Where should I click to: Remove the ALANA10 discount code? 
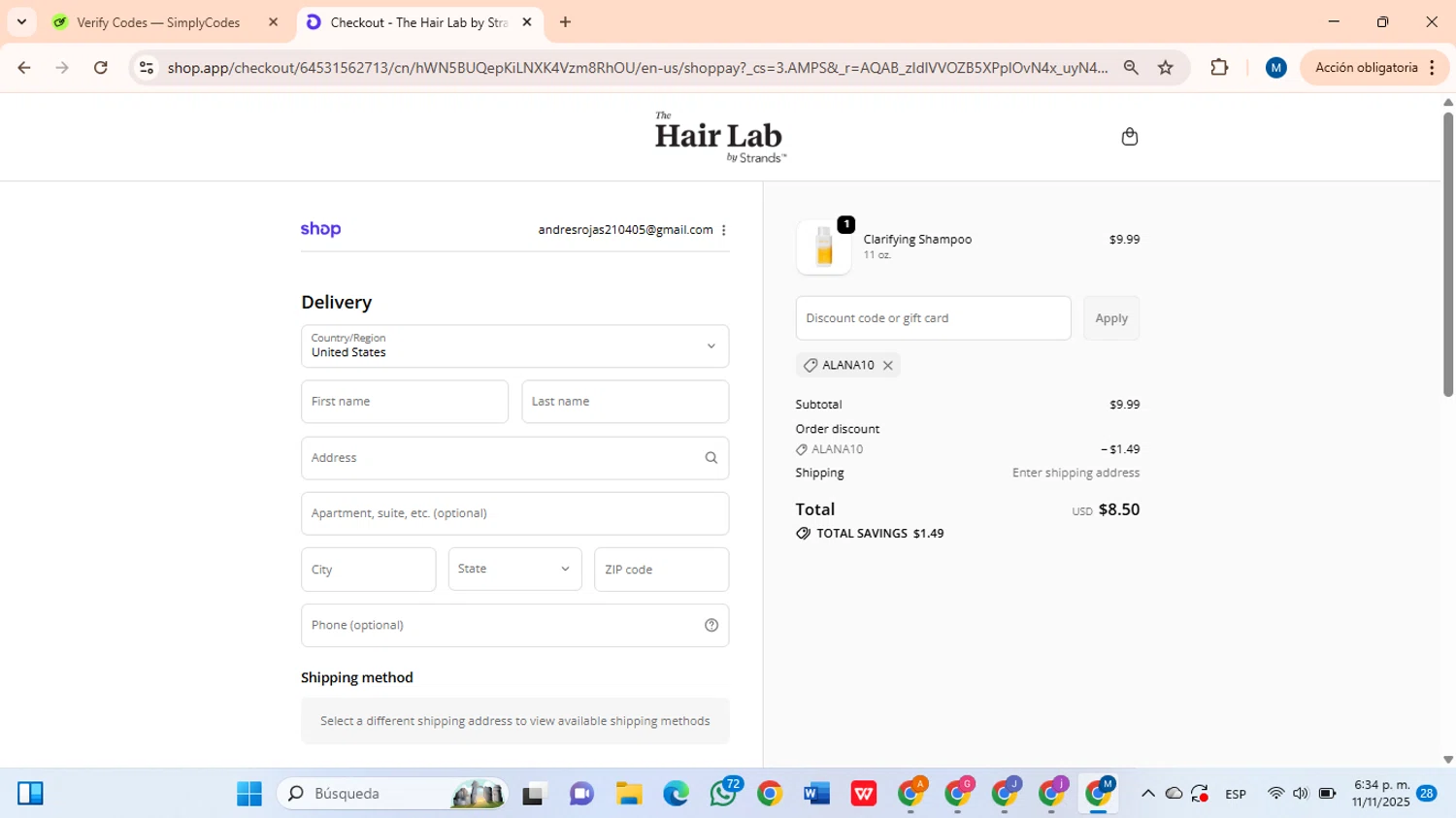[x=887, y=366]
